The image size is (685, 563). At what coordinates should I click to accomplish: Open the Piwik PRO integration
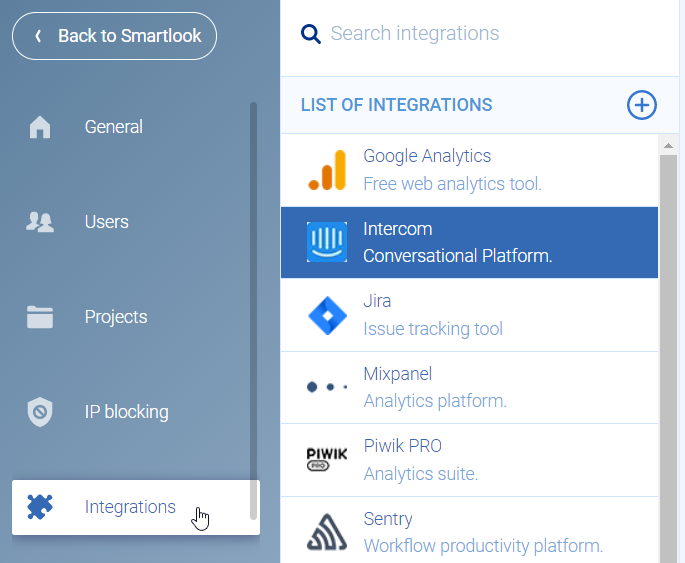[469, 460]
